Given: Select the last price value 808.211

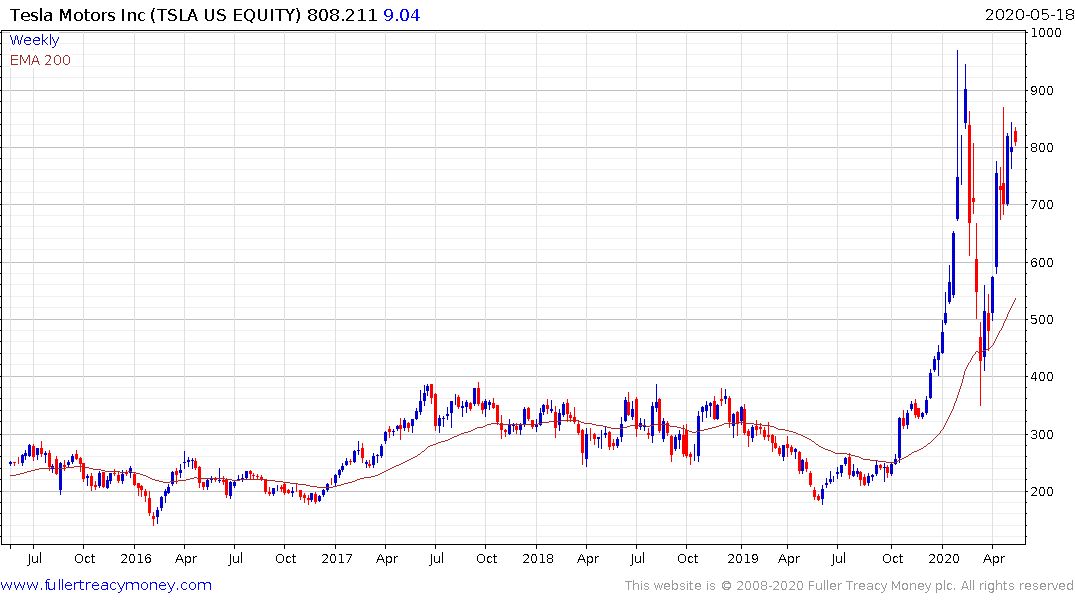Looking at the screenshot, I should click(x=342, y=15).
